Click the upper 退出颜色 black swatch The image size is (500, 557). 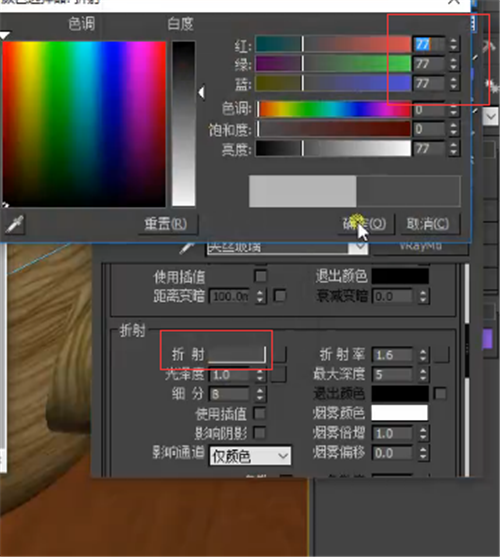(x=400, y=276)
